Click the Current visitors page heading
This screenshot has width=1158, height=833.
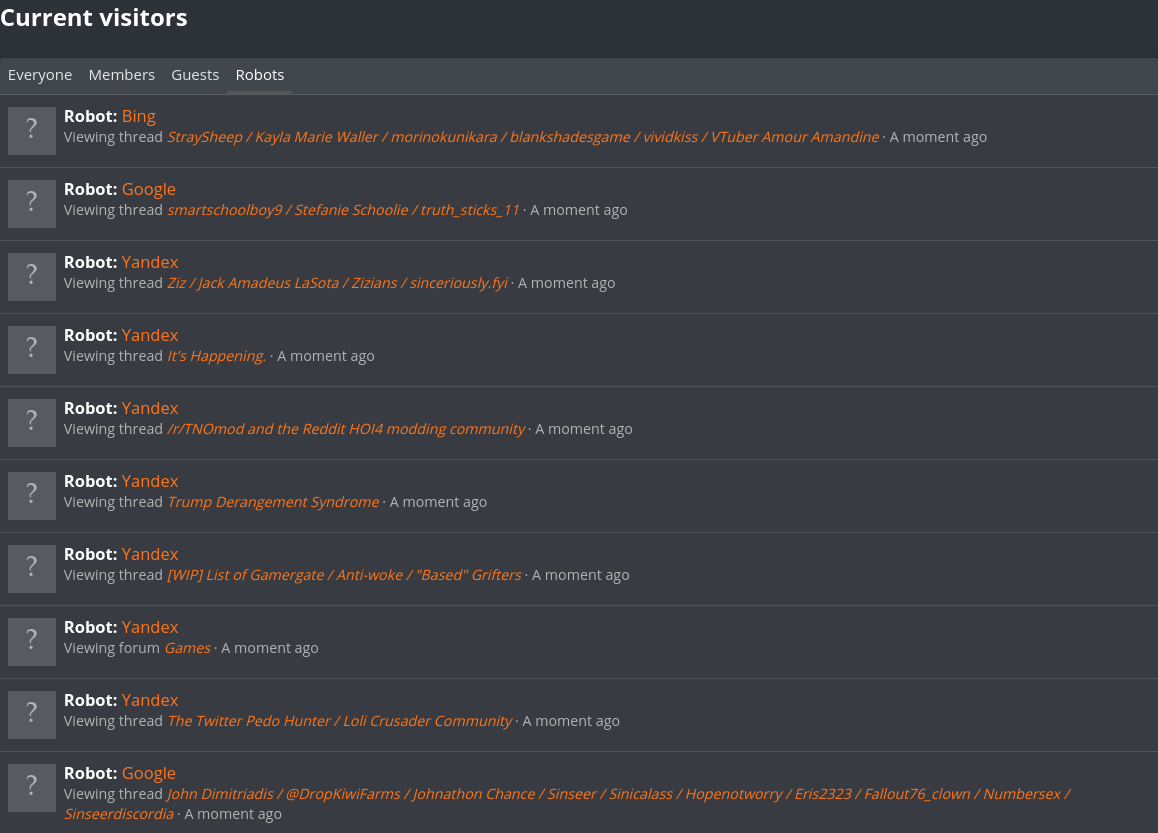(94, 18)
